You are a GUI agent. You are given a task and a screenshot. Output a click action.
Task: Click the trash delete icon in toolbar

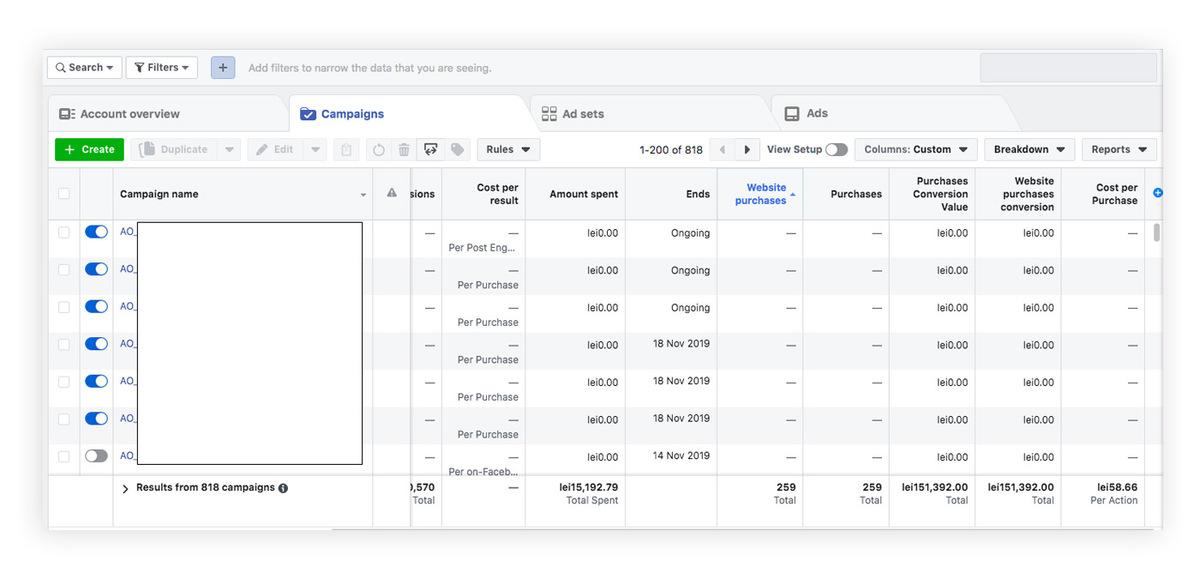[x=404, y=150]
